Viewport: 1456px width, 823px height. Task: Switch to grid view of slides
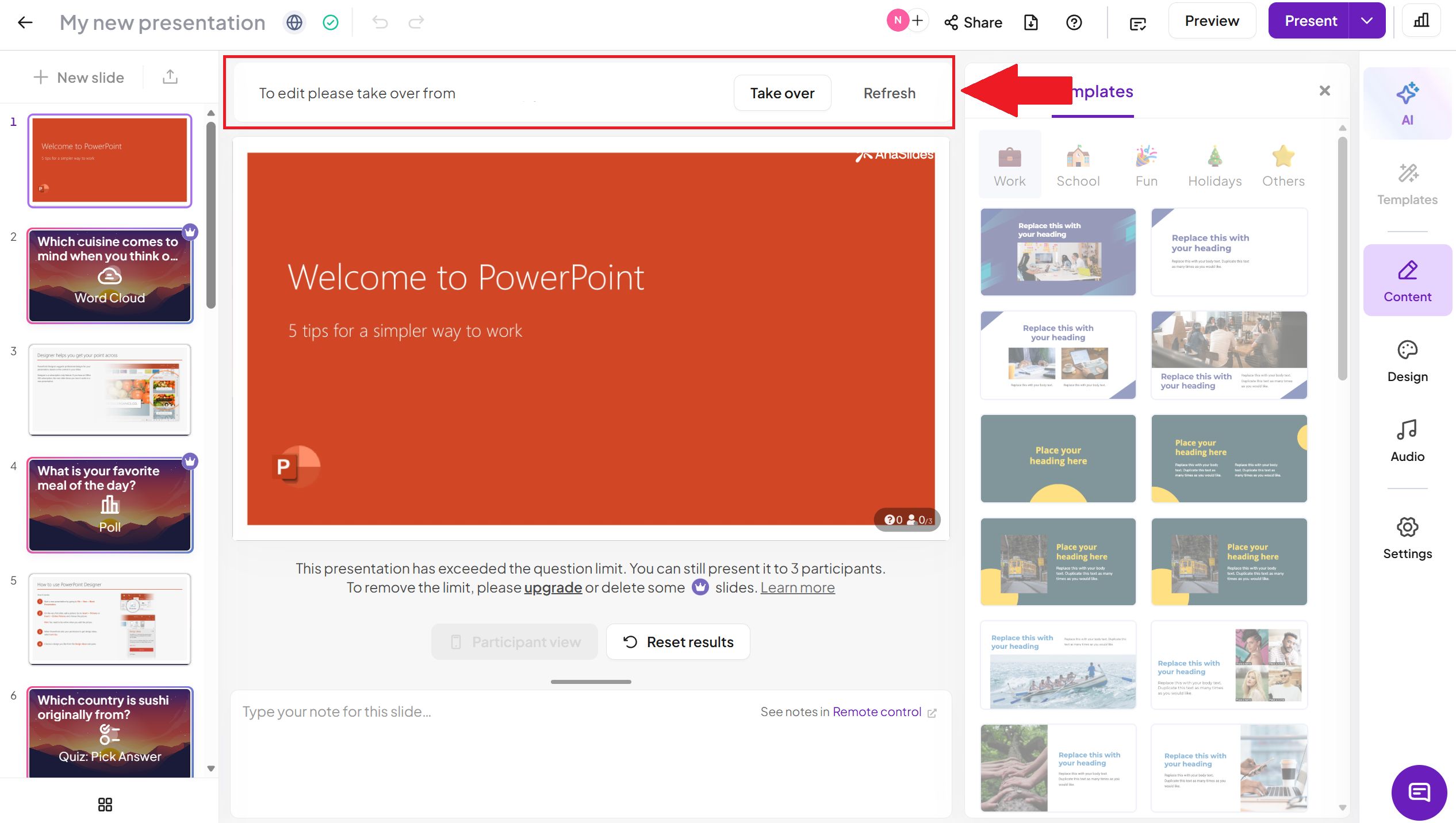pos(105,804)
